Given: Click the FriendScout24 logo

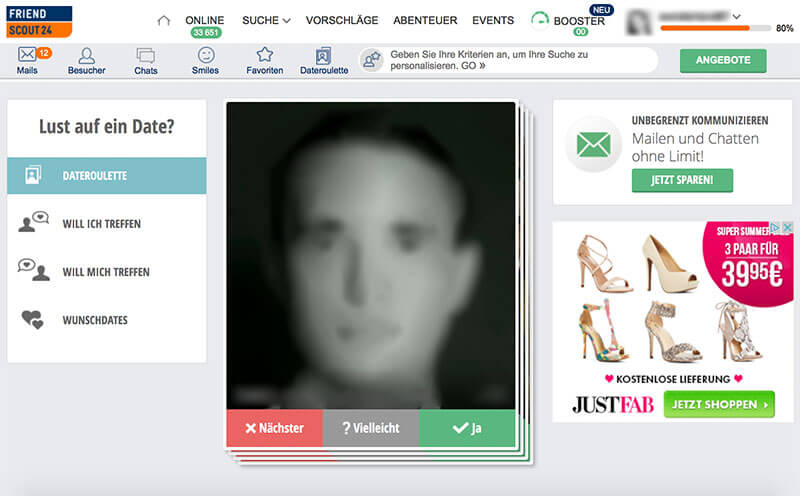Looking at the screenshot, I should 37,21.
